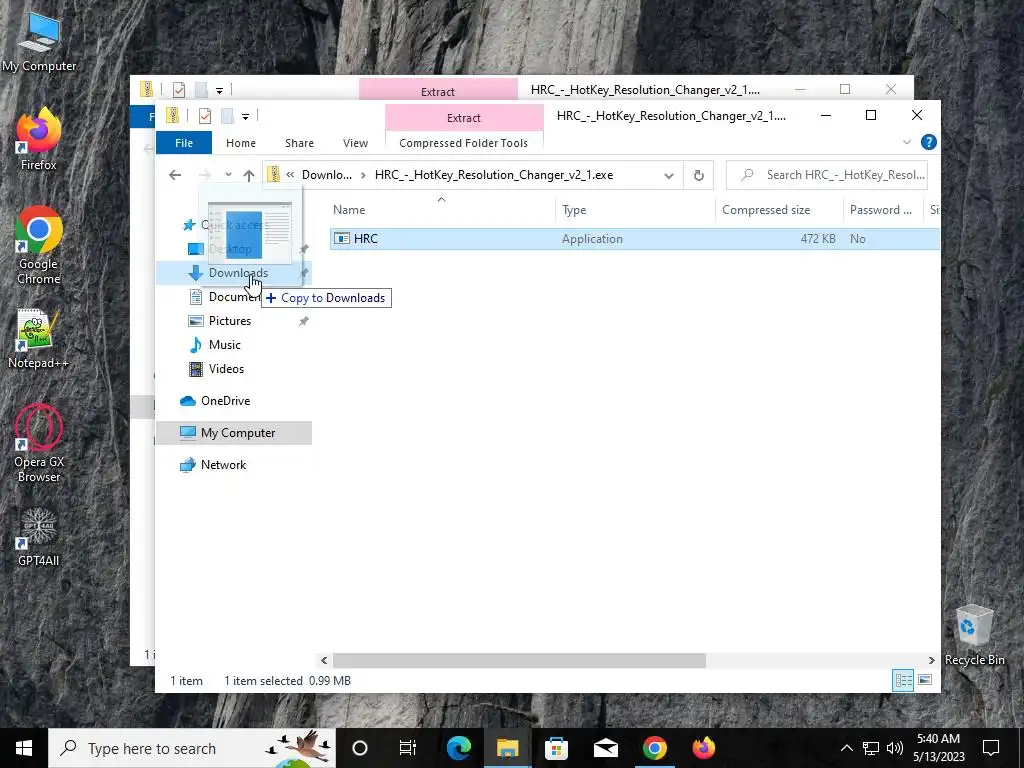Expand the address bar history dropdown
This screenshot has width=1024, height=768.
click(669, 175)
